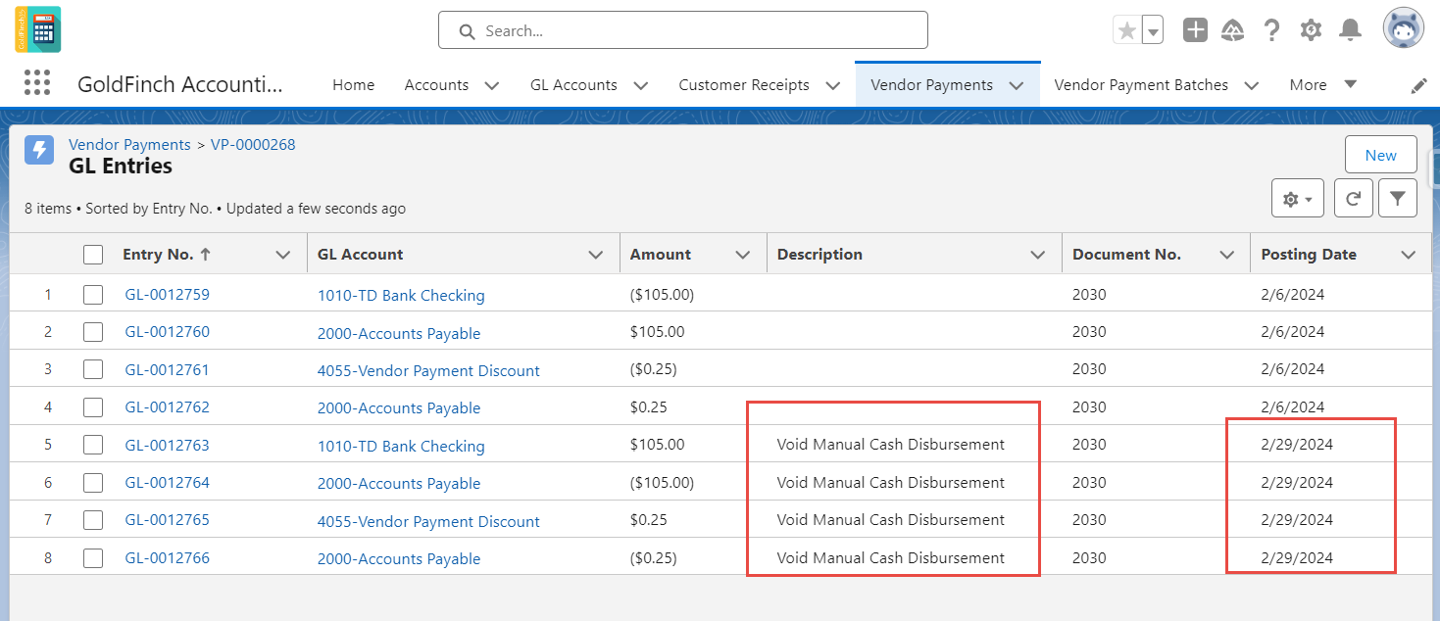Click Void Manual Cash Disbursement for GL-0012763
Screen dimensions: 1440x621
click(x=891, y=444)
